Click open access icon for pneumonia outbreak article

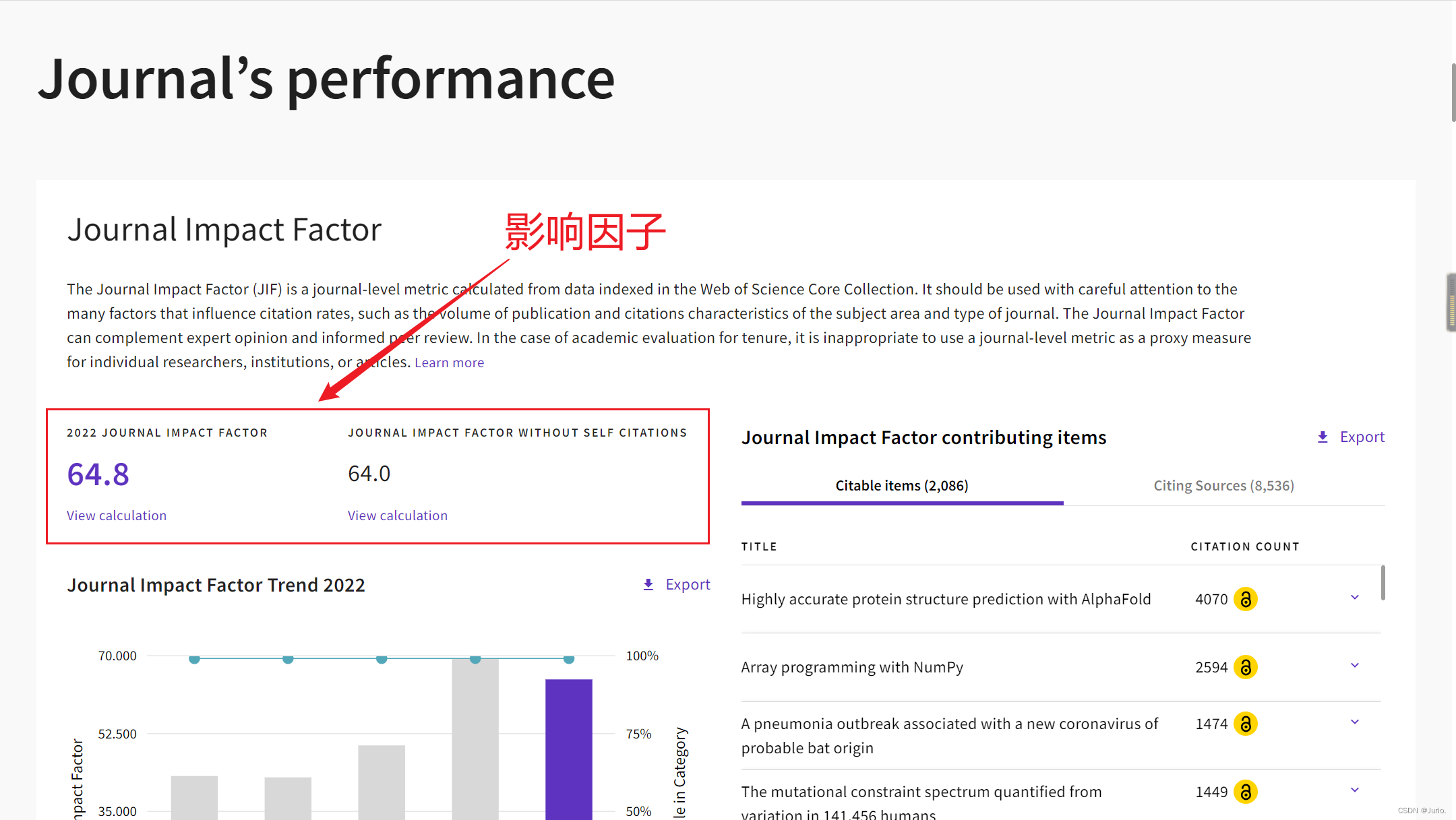coord(1245,724)
